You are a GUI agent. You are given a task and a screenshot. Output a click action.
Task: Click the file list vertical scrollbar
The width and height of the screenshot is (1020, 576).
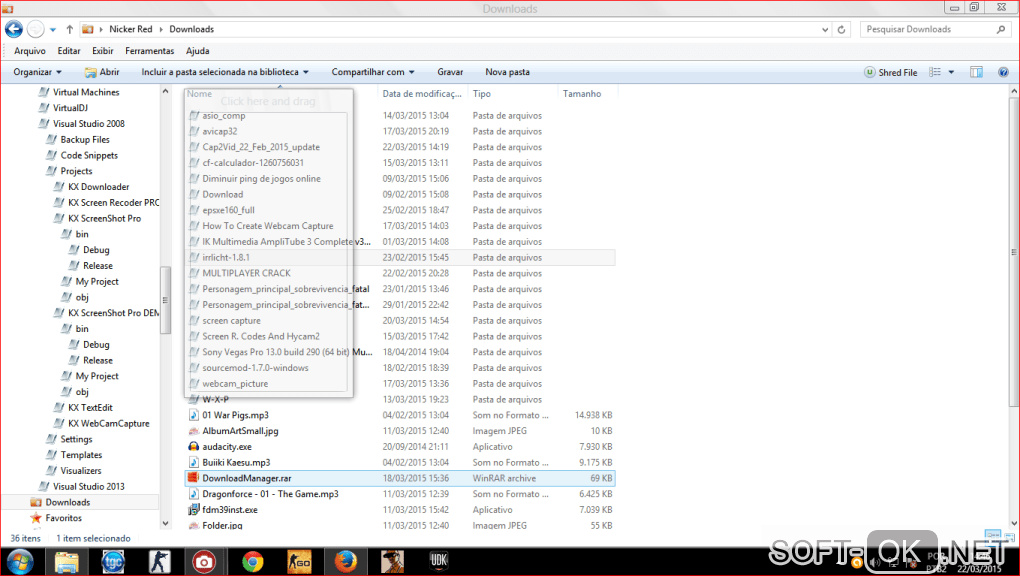pyautogui.click(x=1014, y=252)
